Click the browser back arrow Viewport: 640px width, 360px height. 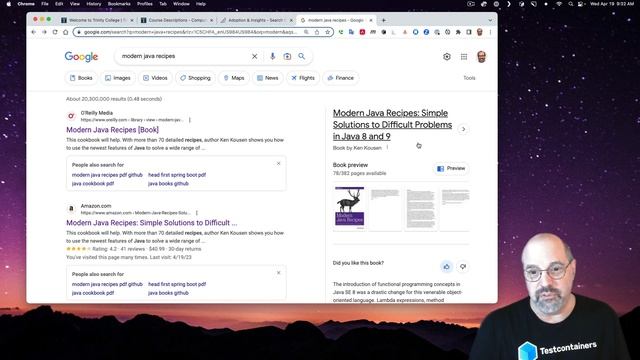(33, 32)
